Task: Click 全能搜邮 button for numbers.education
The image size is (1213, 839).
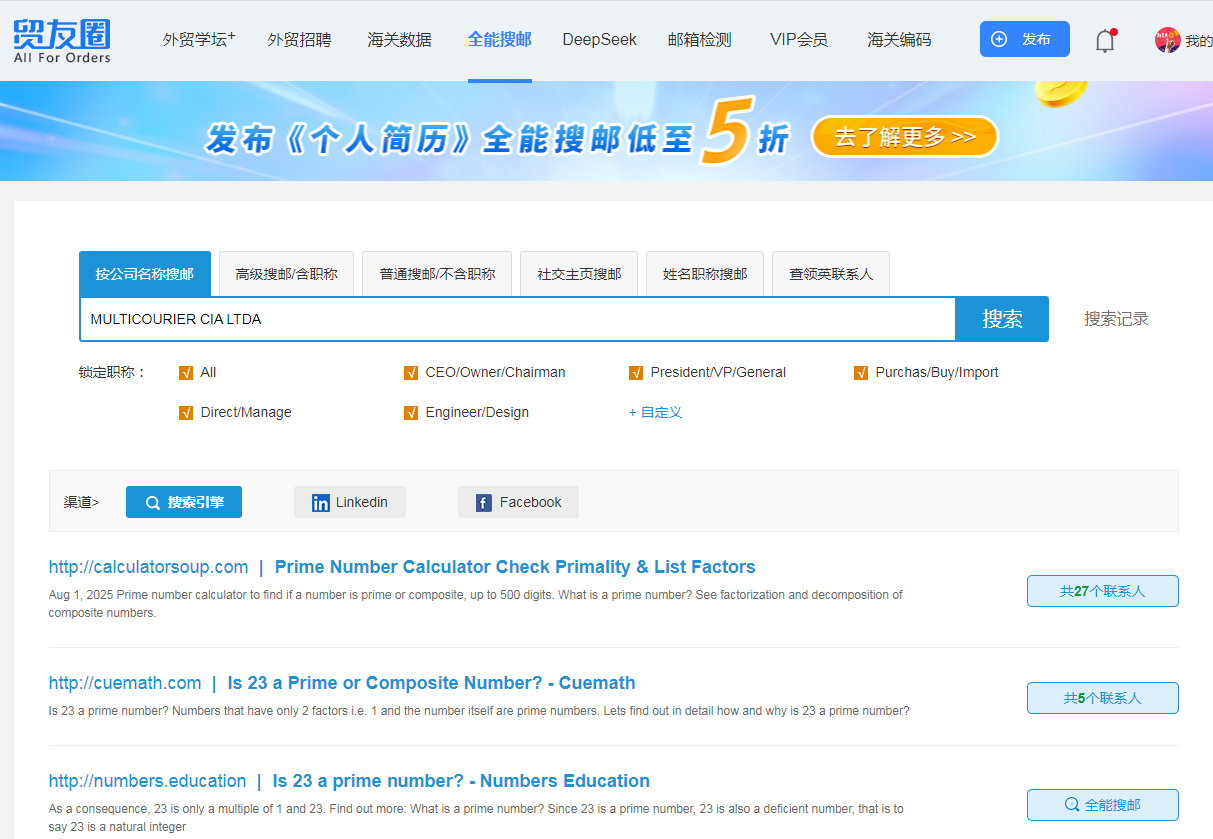Action: [x=1102, y=805]
